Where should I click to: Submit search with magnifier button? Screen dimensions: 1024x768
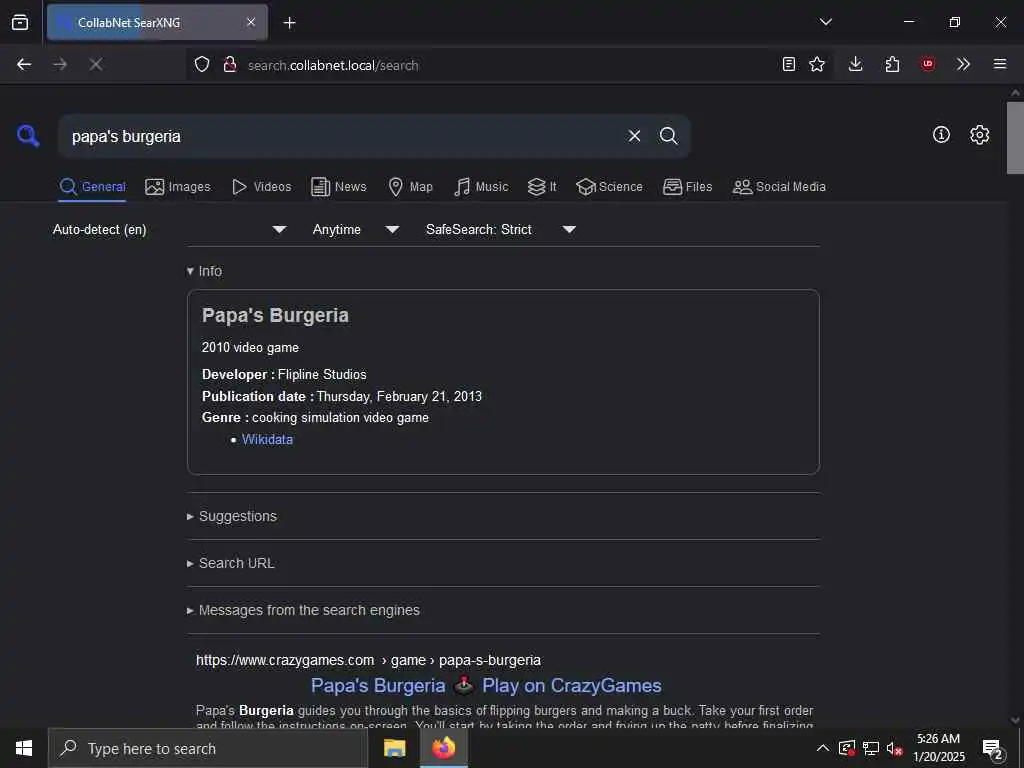(x=668, y=136)
